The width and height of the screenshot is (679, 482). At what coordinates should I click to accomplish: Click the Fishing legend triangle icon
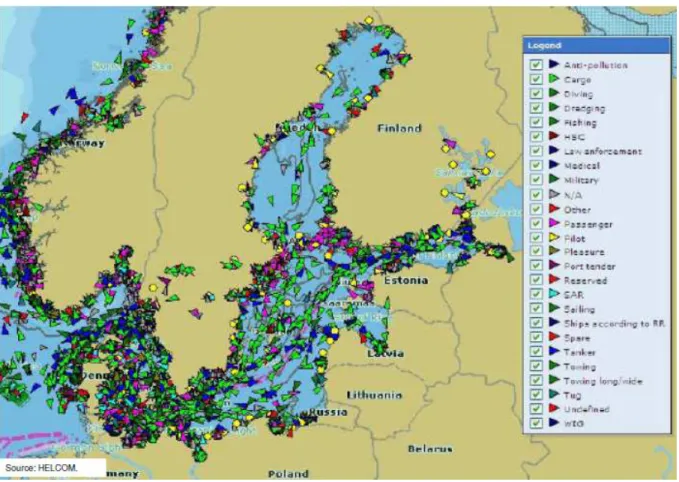[x=554, y=122]
